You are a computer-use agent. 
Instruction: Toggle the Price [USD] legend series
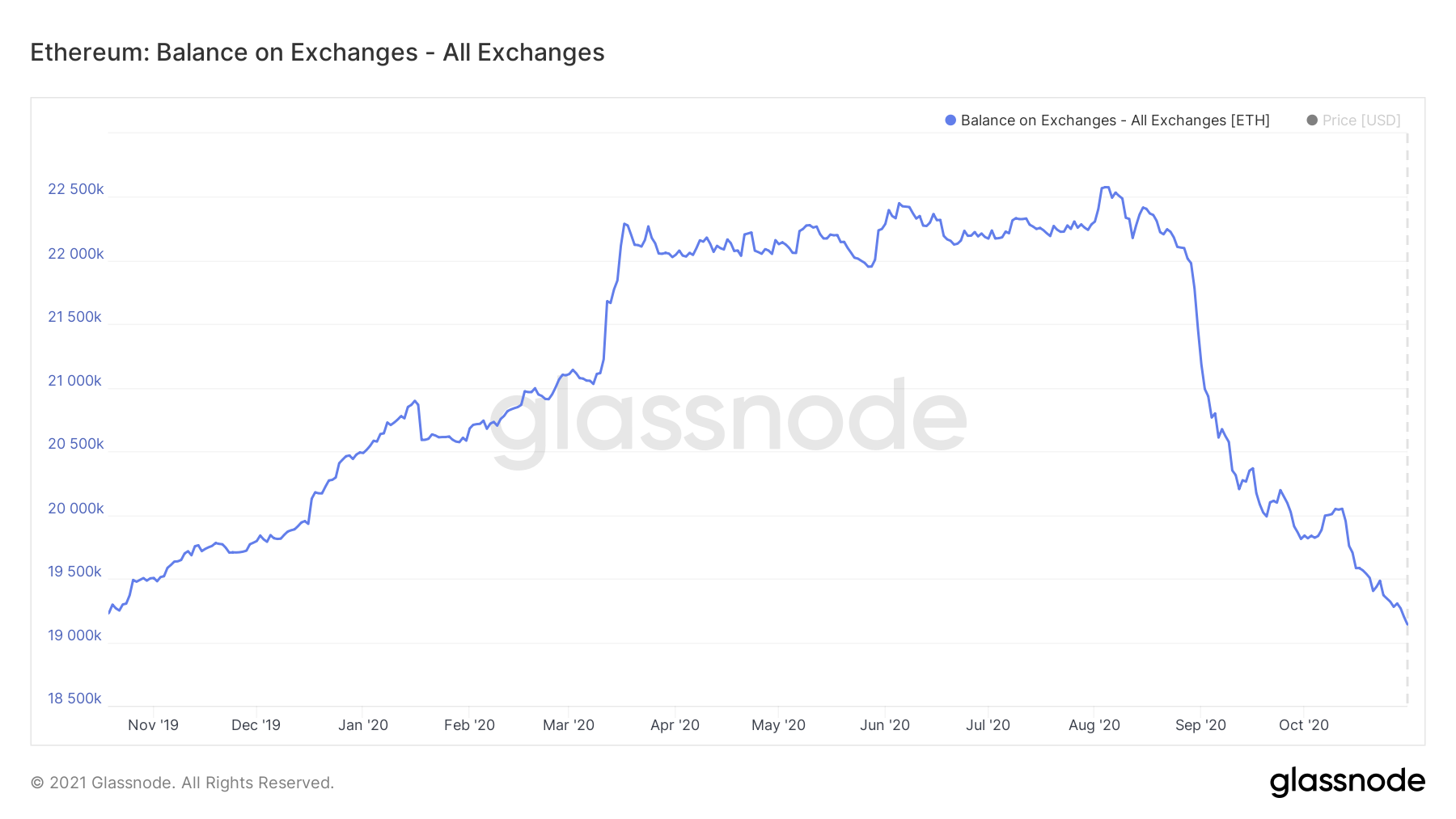tap(1353, 120)
